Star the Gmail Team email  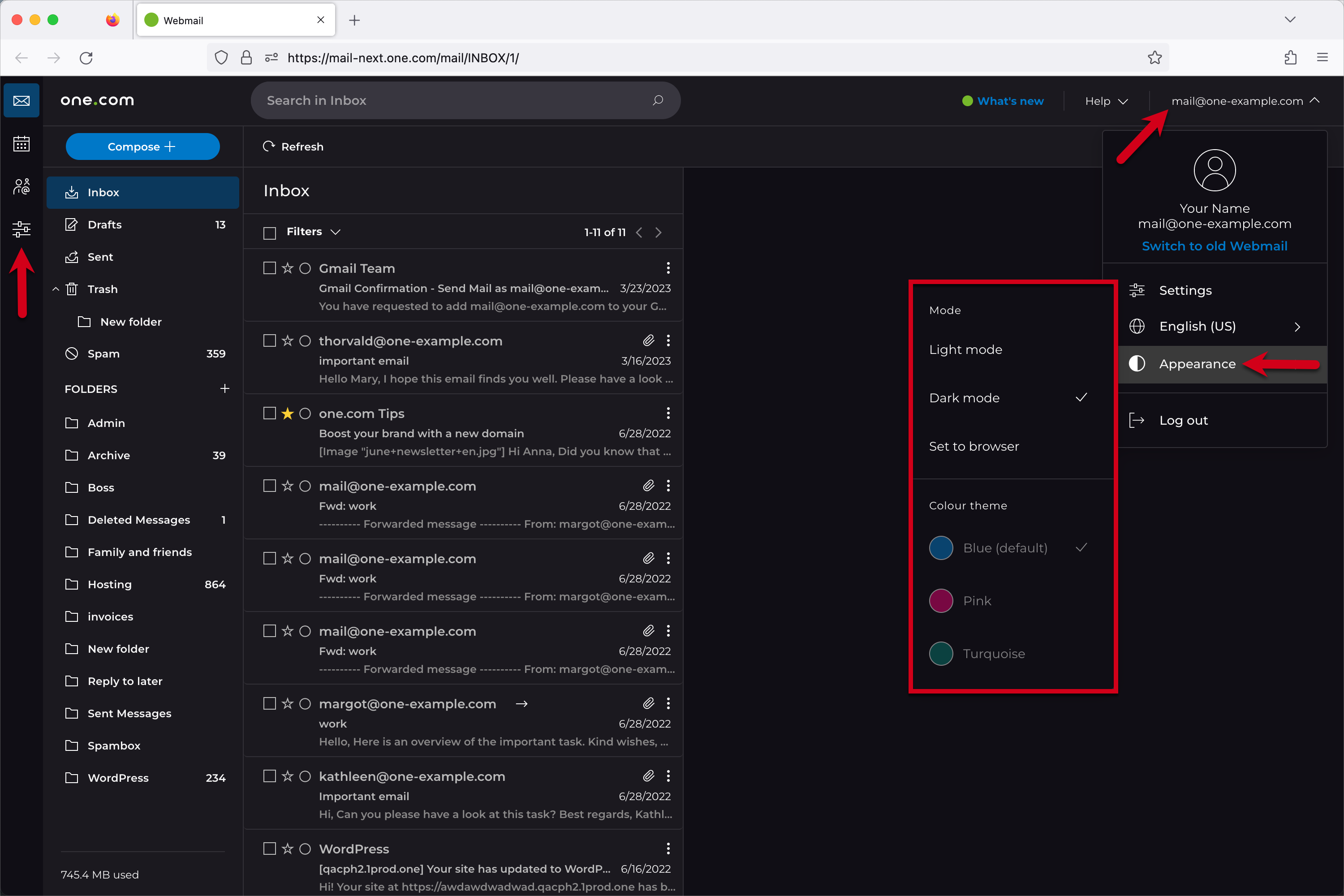288,268
